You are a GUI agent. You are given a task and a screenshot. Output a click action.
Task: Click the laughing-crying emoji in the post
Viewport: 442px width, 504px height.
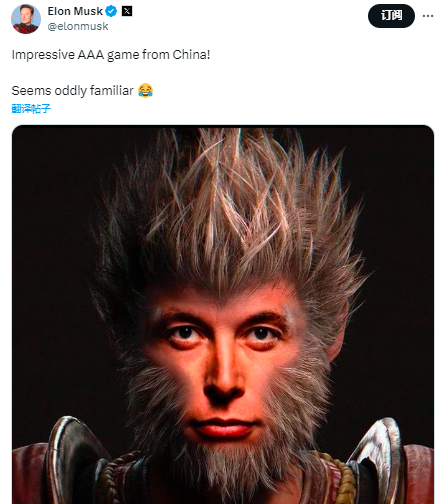[x=146, y=91]
